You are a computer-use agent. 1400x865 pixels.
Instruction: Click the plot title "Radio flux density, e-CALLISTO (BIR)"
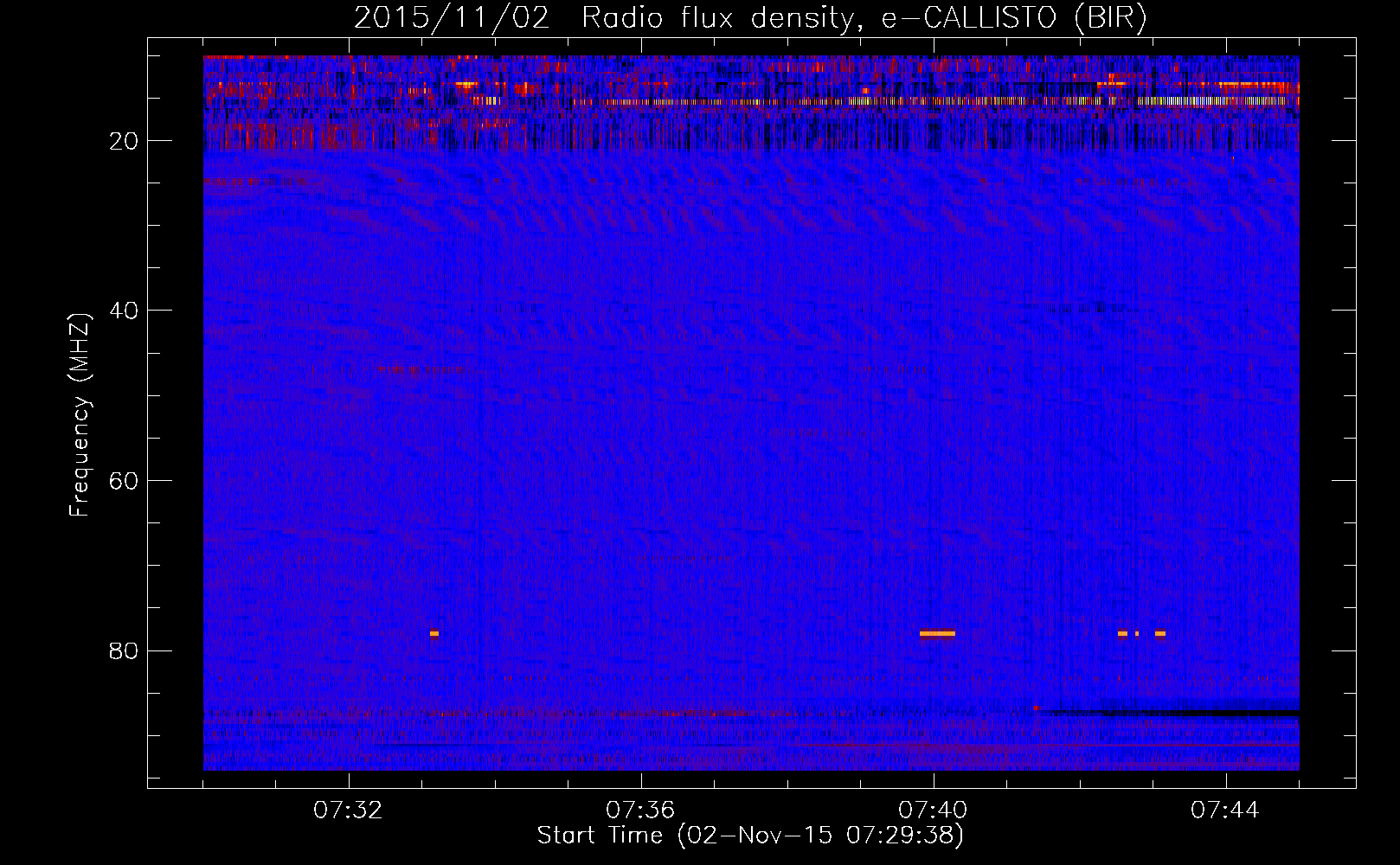864,18
